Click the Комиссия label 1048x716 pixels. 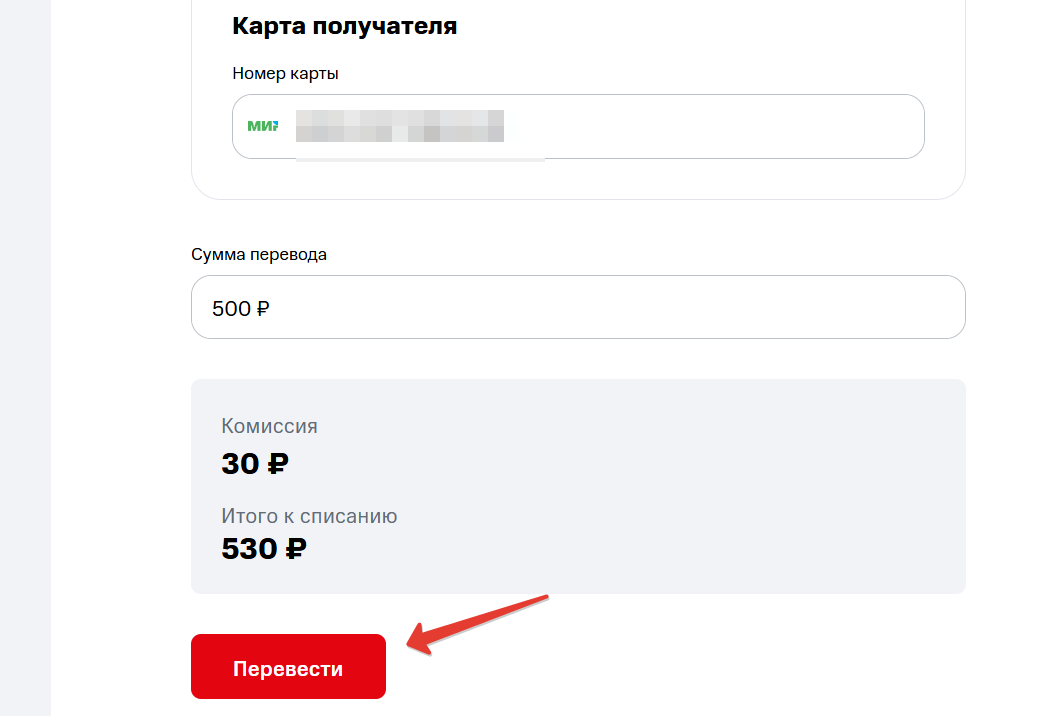click(268, 425)
